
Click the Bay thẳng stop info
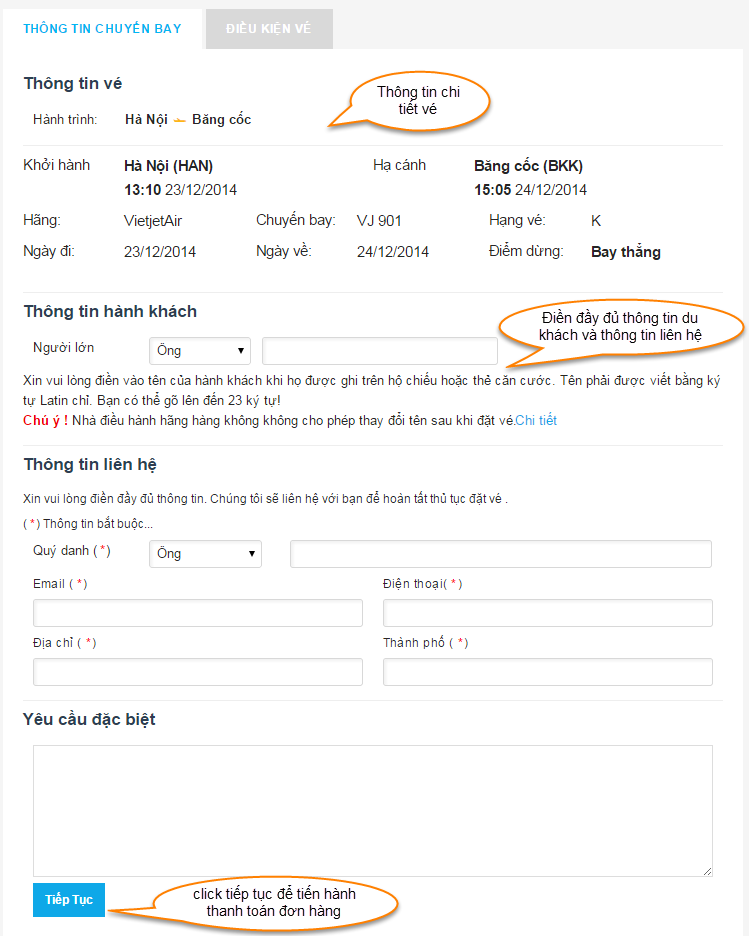point(625,252)
